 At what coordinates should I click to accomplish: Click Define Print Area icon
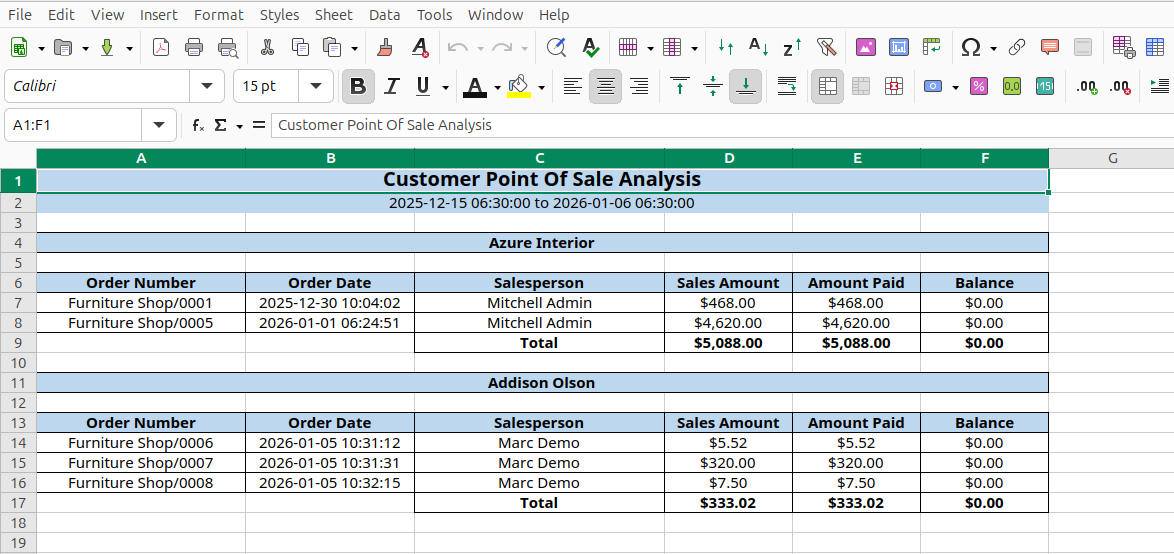[x=1123, y=48]
